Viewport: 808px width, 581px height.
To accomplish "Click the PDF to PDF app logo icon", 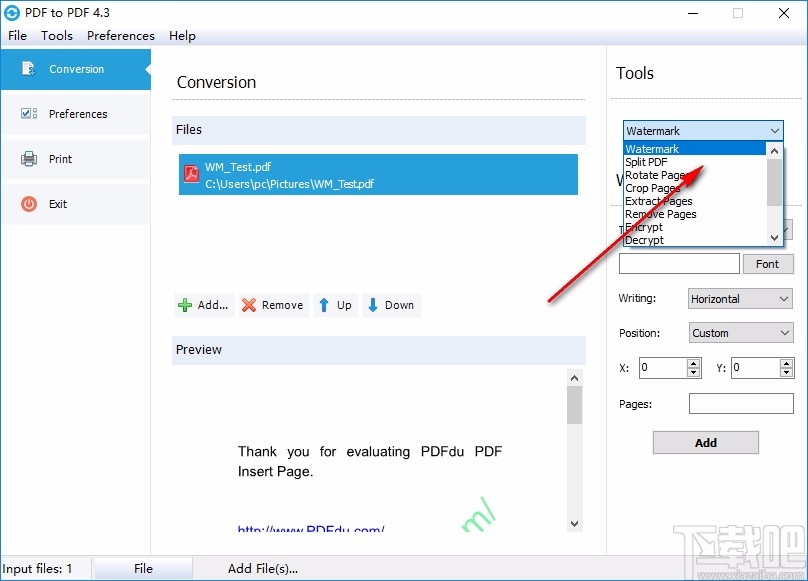I will point(12,13).
